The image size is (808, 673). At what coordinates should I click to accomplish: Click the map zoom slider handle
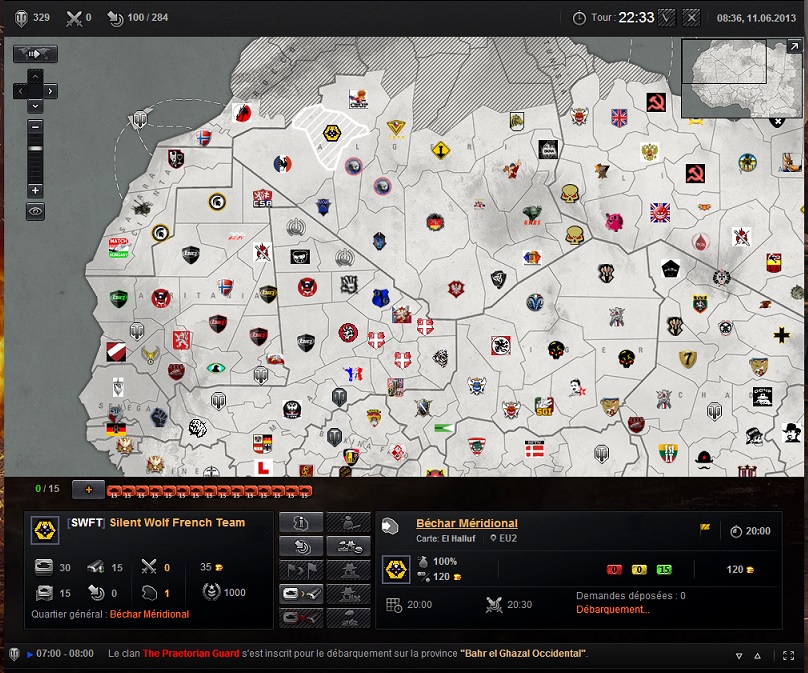coord(35,148)
